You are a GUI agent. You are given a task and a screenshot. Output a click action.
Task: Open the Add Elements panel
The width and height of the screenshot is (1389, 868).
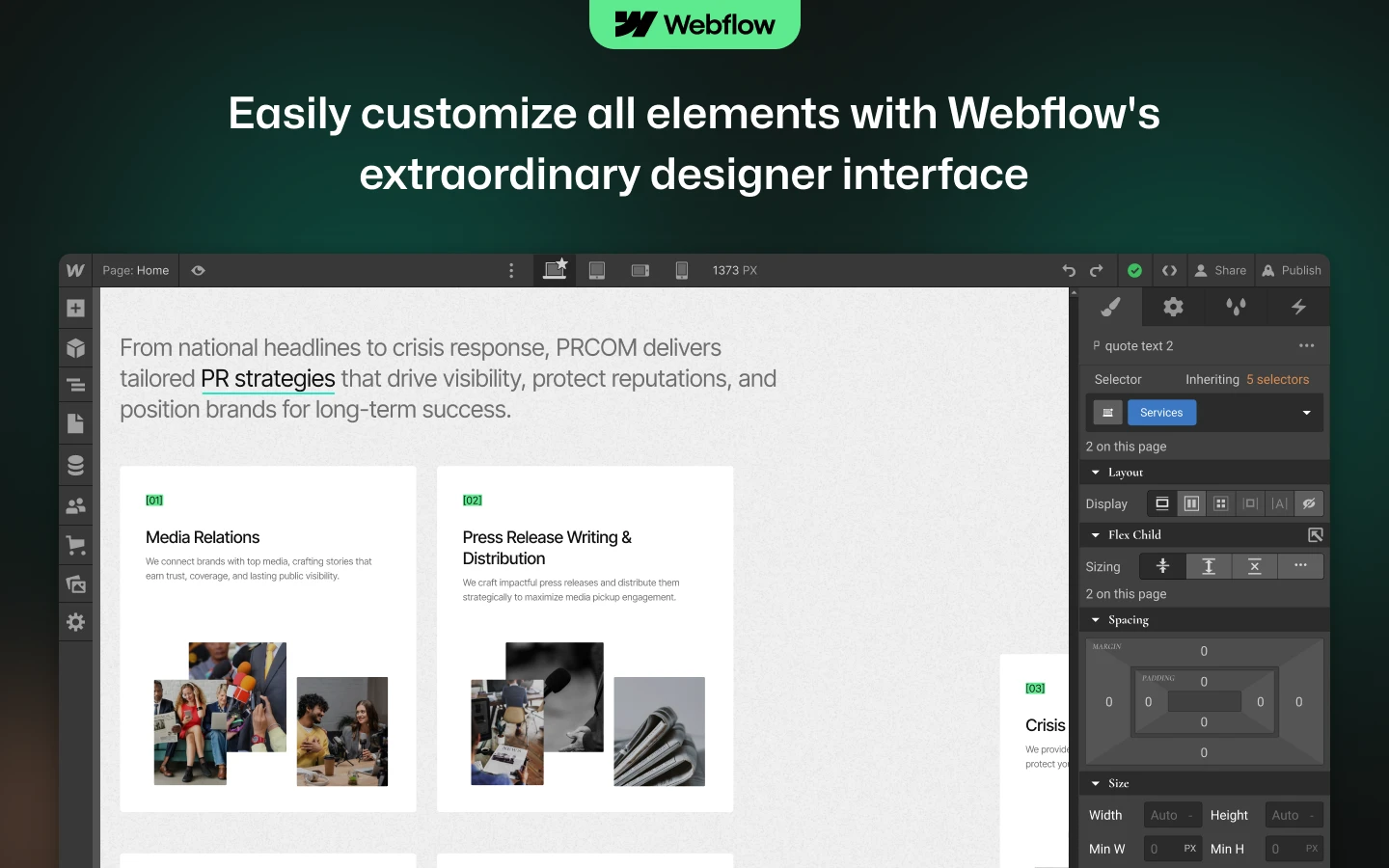75,309
